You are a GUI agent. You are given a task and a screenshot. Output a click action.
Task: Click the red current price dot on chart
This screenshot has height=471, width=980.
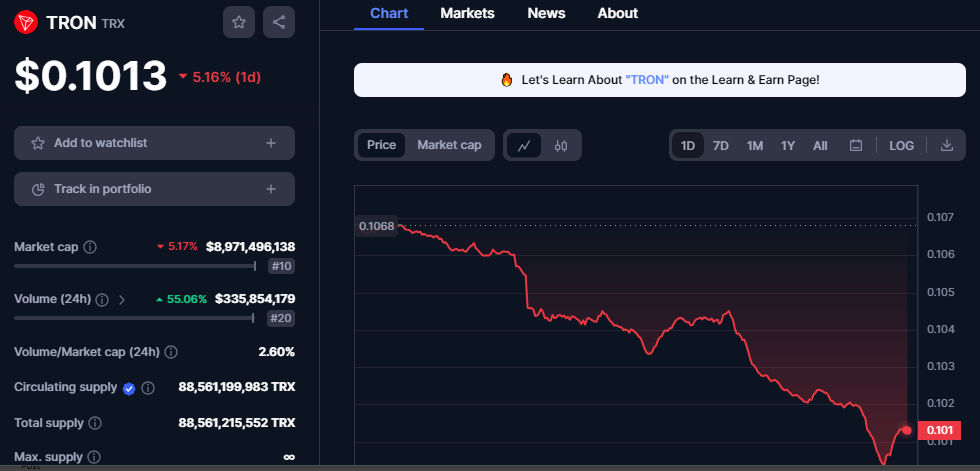(906, 430)
